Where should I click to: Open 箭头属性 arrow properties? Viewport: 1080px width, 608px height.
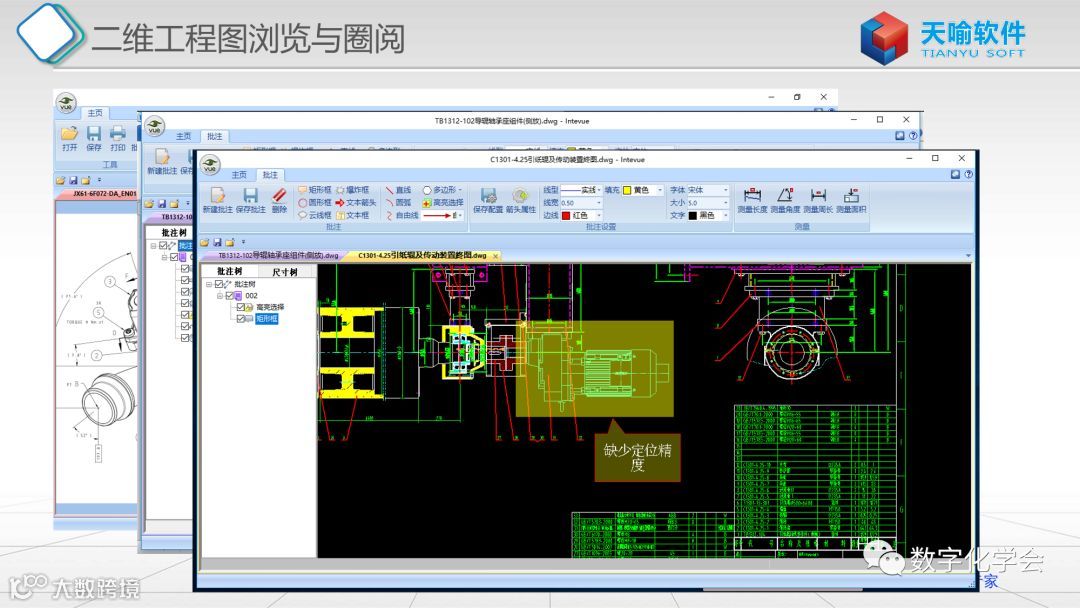click(521, 200)
